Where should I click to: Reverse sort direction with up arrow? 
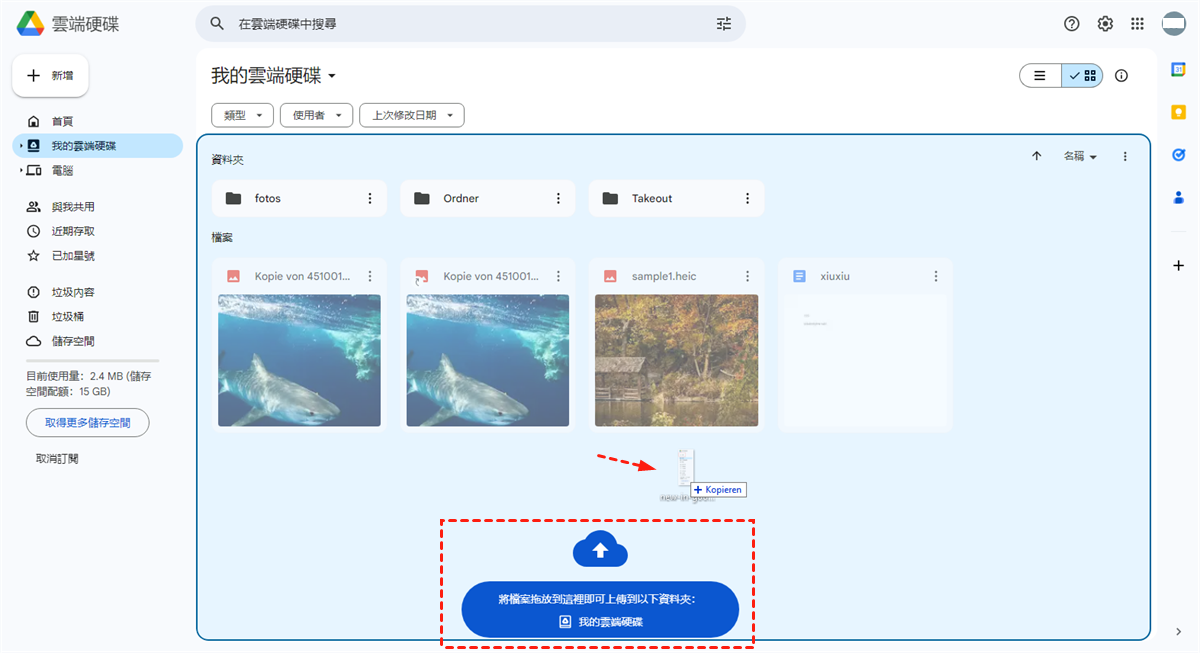click(x=1037, y=156)
